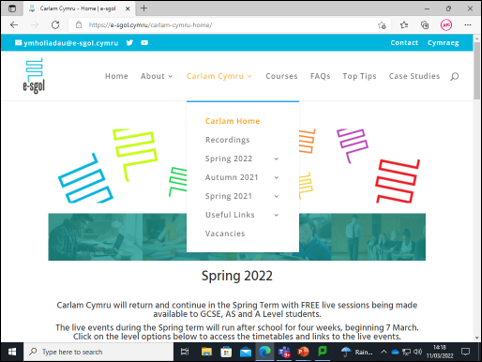Screen dimensions: 482x362
Task: Click the page vertical scrollbar thumb
Action: point(477,70)
